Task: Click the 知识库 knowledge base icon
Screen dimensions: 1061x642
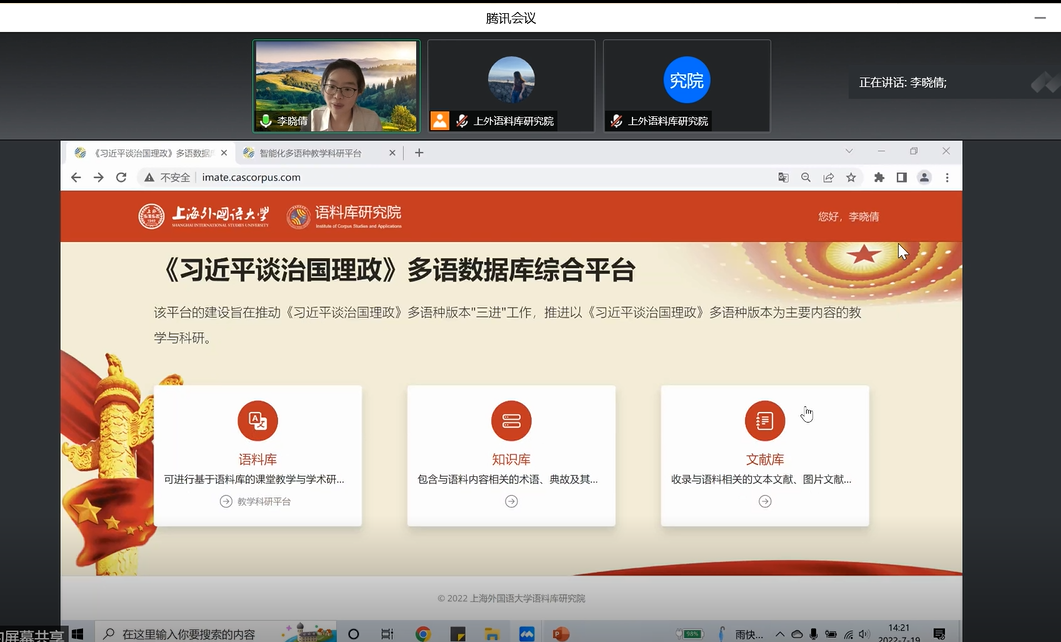Action: click(511, 421)
